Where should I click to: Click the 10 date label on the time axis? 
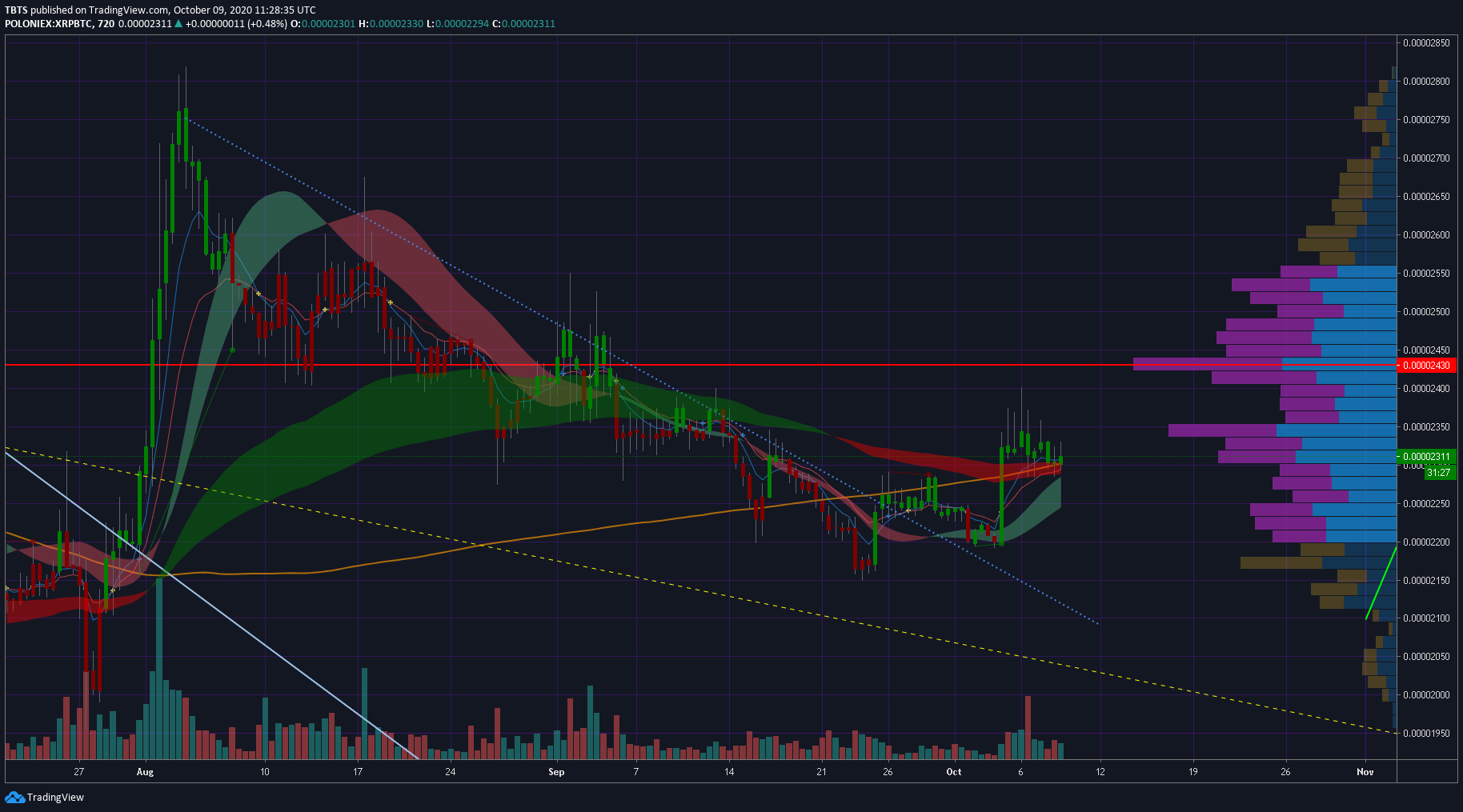pyautogui.click(x=265, y=772)
